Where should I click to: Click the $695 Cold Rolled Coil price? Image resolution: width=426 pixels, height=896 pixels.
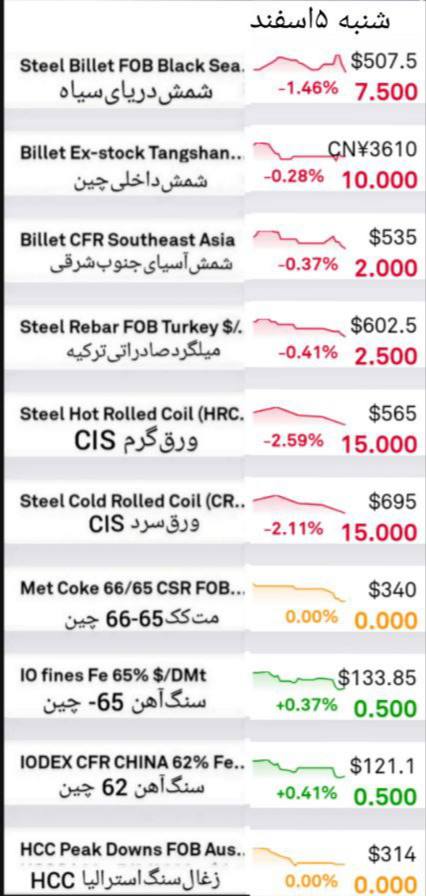393,501
